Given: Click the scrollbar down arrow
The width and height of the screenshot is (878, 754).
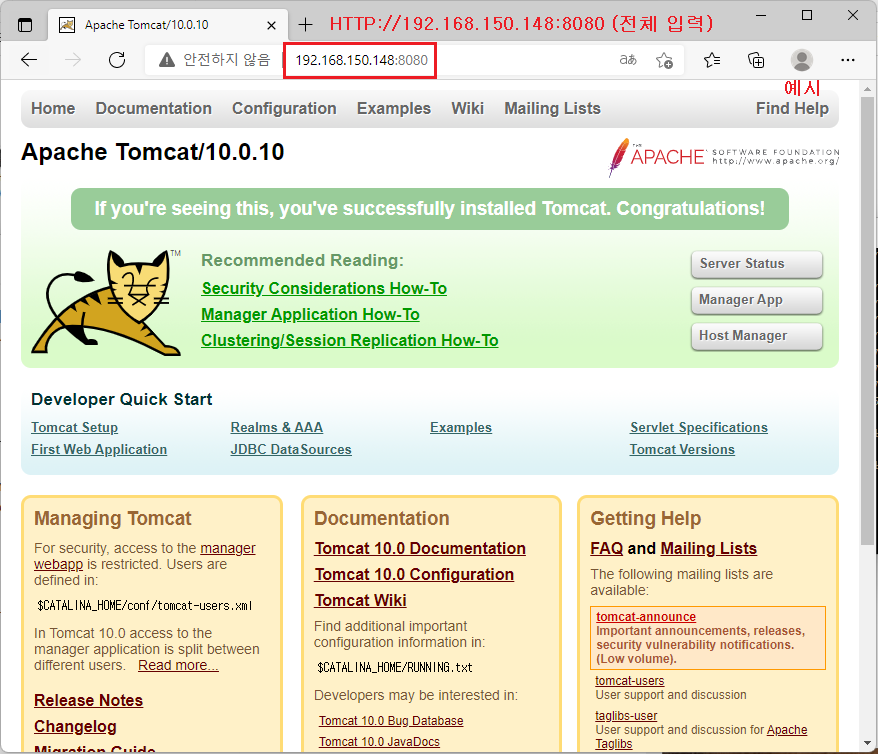Looking at the screenshot, I should tap(867, 743).
